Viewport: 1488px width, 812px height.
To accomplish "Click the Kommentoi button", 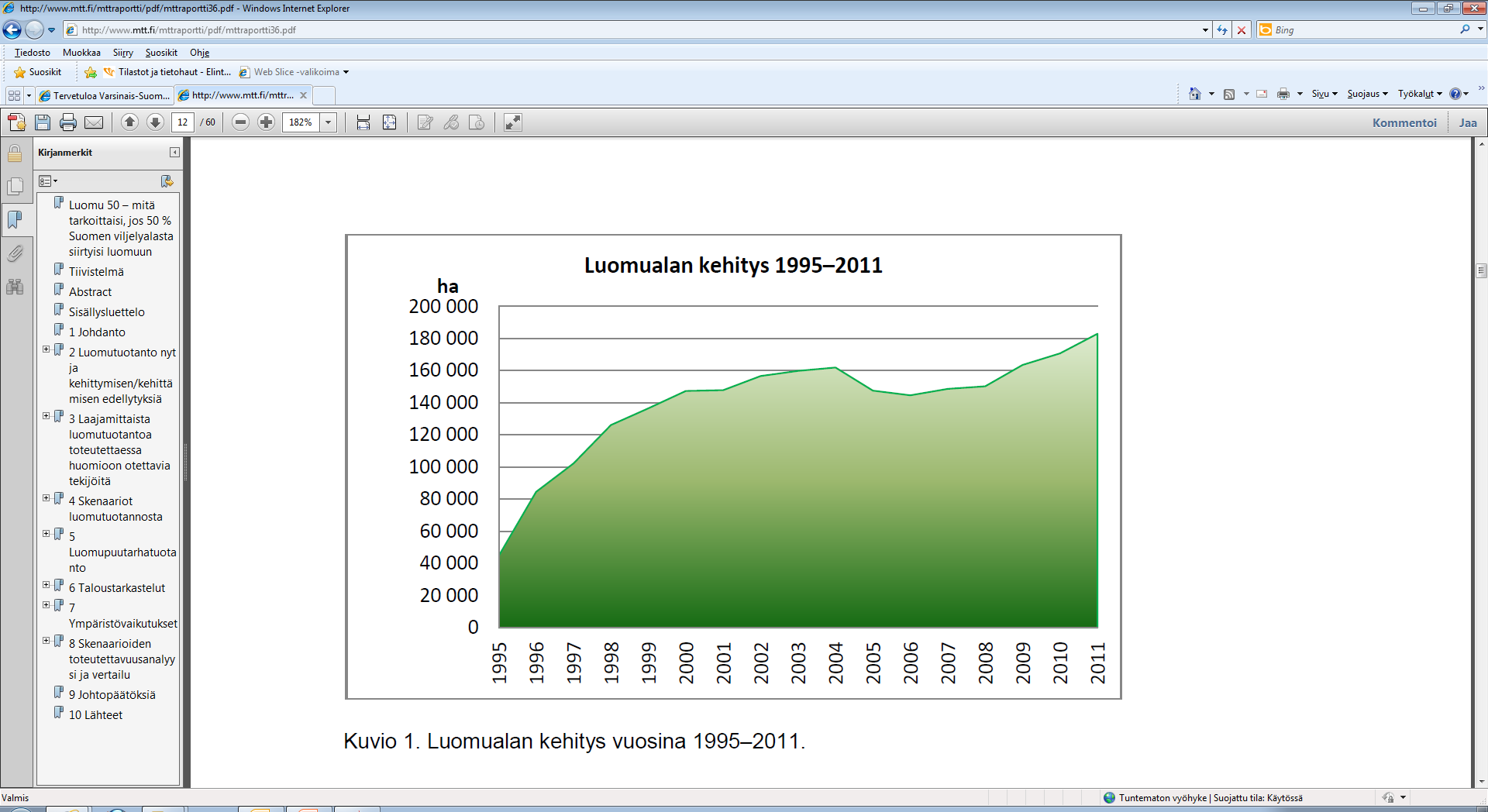I will (1404, 122).
